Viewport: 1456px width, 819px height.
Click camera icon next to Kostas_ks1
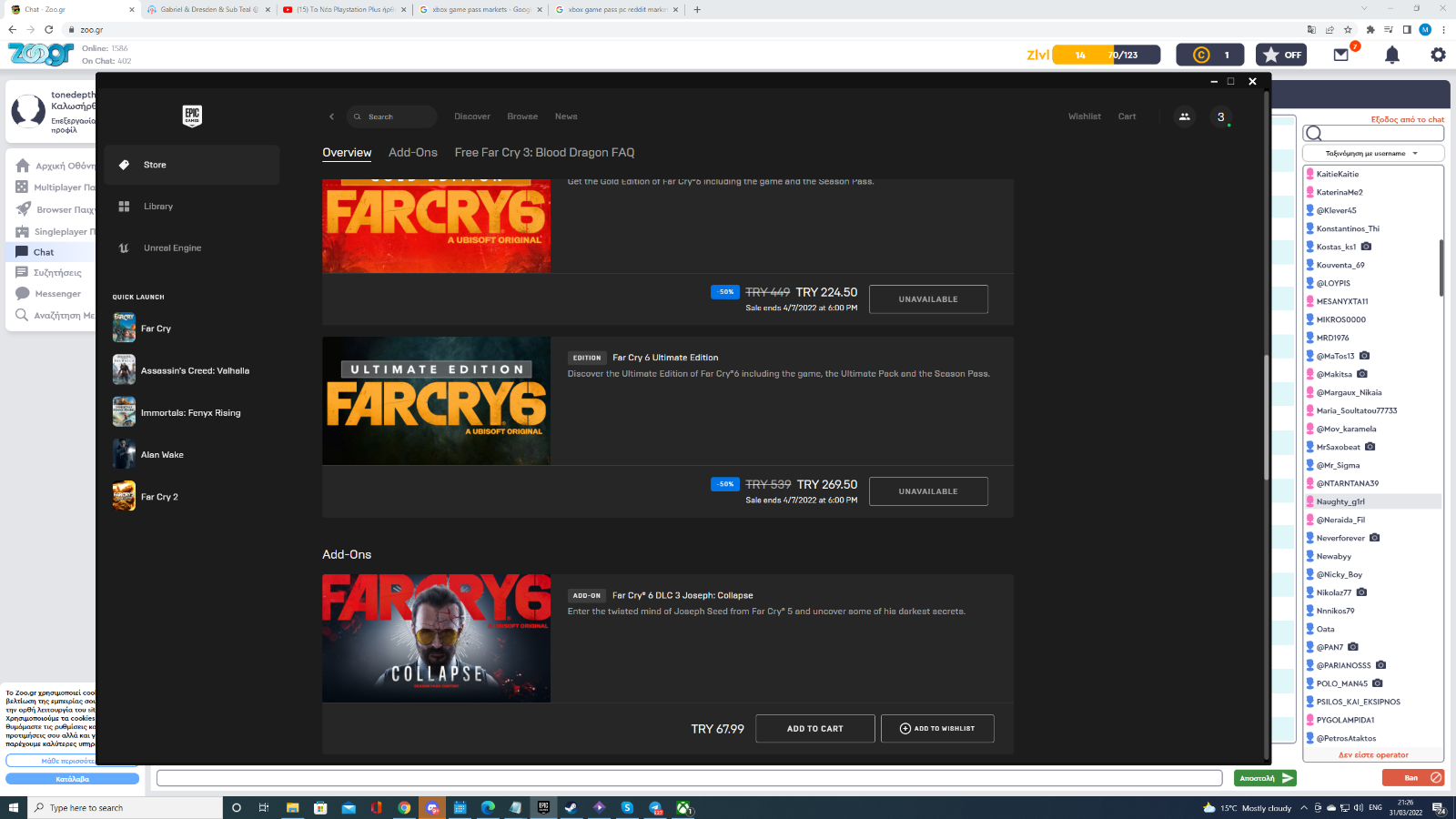click(1366, 247)
